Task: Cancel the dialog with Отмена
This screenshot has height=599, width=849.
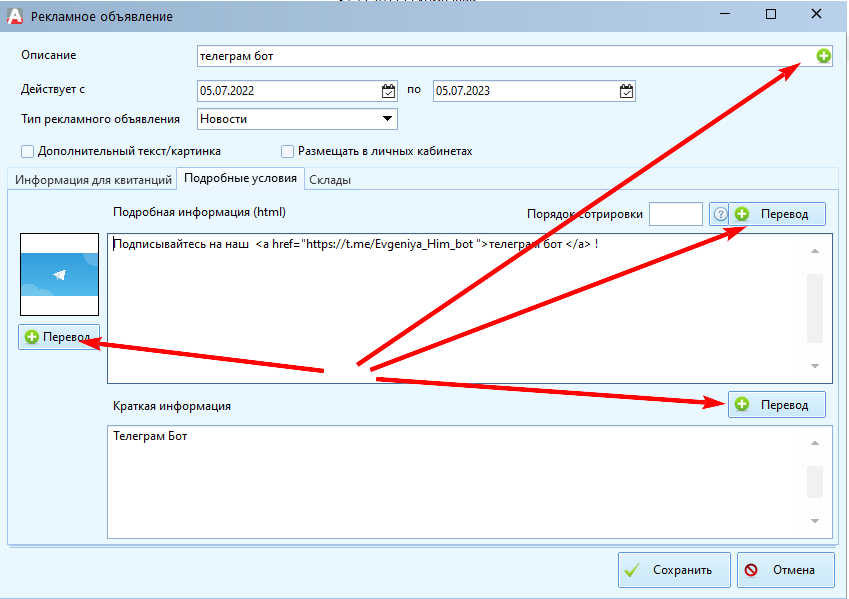Action: [x=786, y=570]
